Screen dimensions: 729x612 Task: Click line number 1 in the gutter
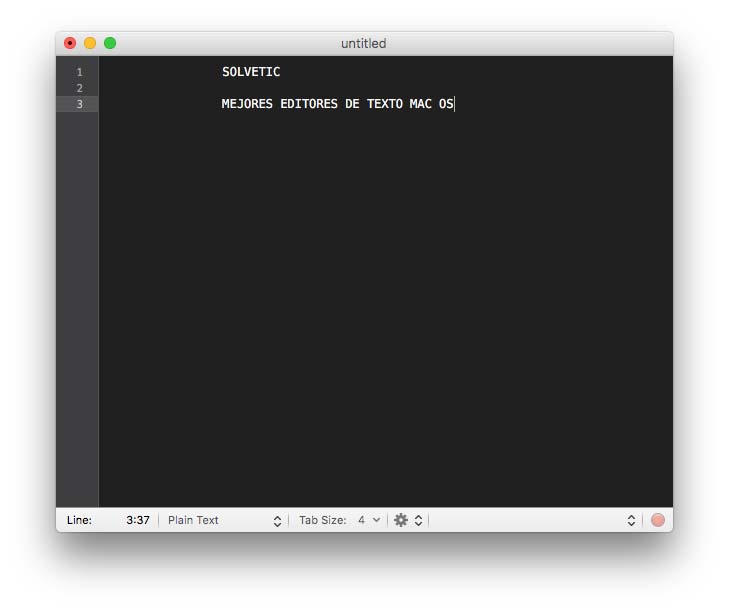[x=80, y=72]
